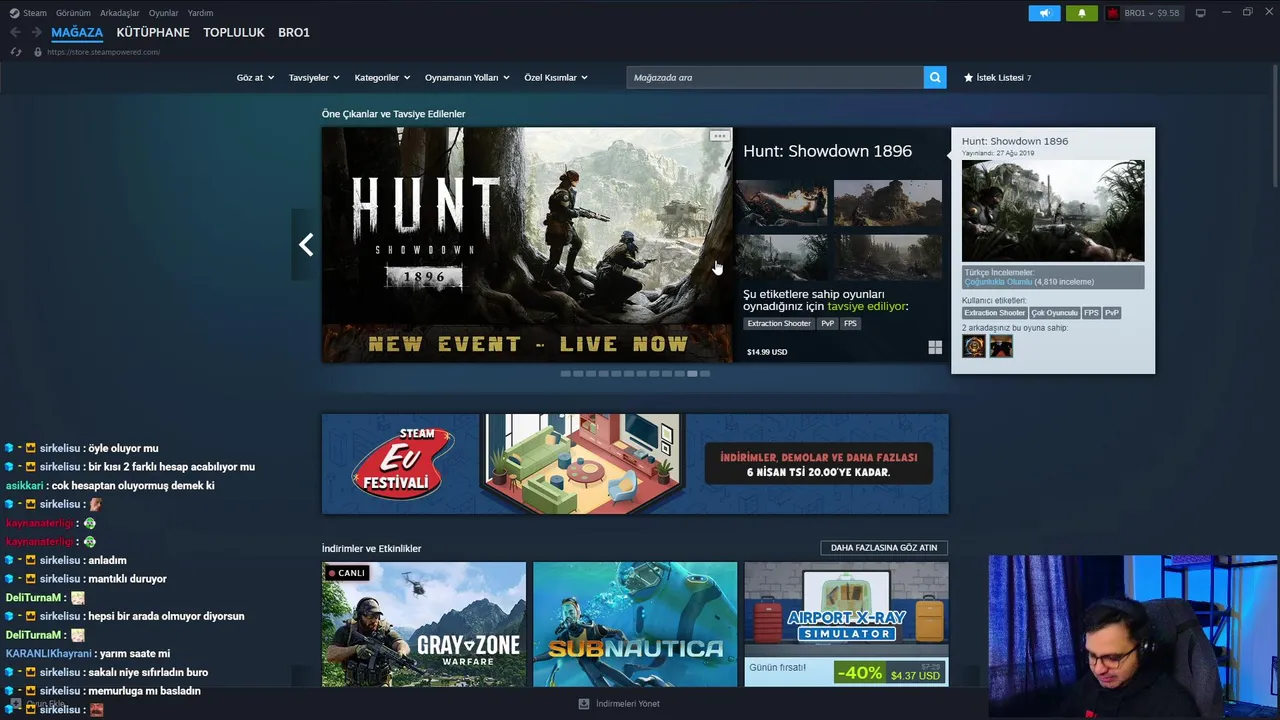Reload the store page with refresh icon
This screenshot has height=720, width=1280.
16,52
